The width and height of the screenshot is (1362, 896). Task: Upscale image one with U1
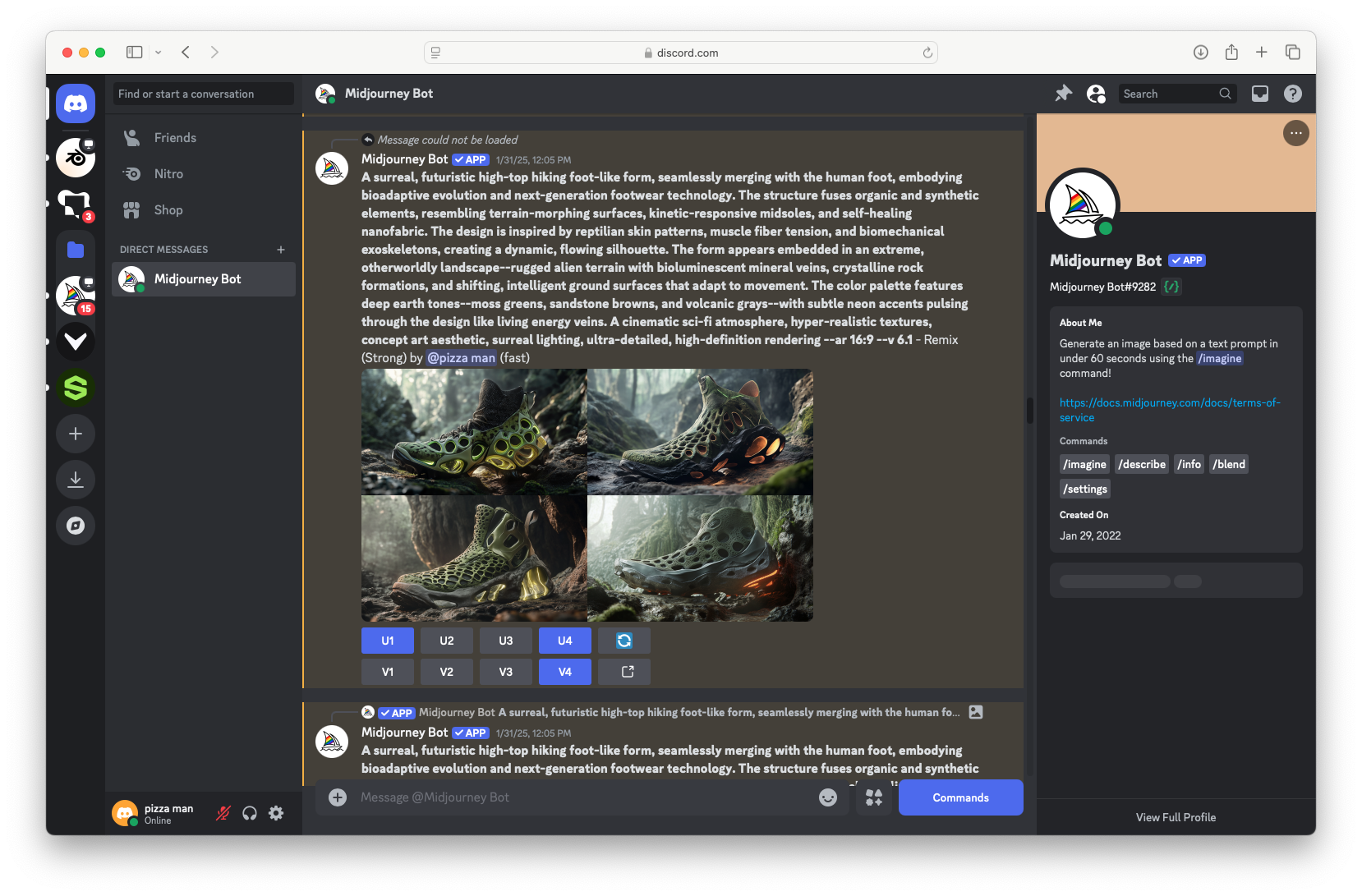[x=388, y=641]
